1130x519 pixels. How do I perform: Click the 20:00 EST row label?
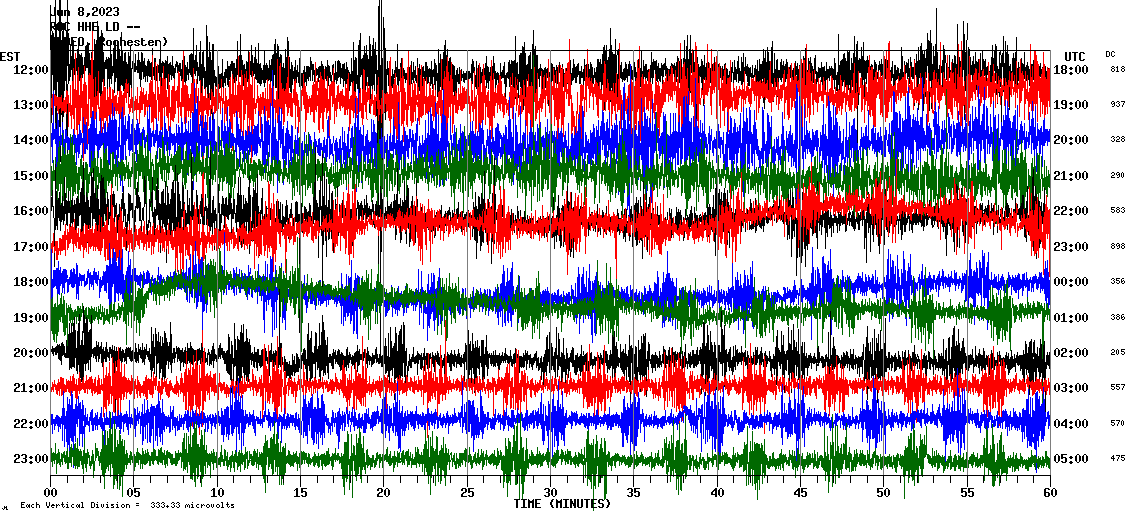coord(30,352)
